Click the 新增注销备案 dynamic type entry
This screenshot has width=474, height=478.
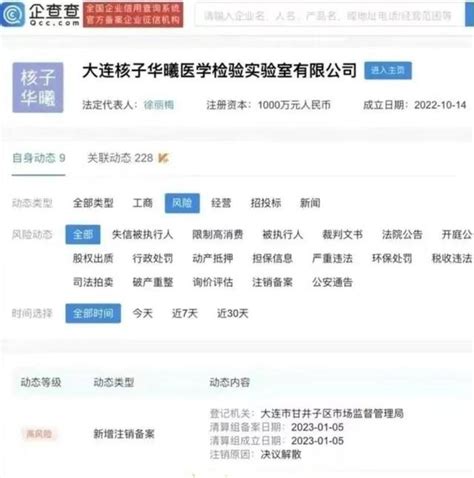tap(124, 434)
